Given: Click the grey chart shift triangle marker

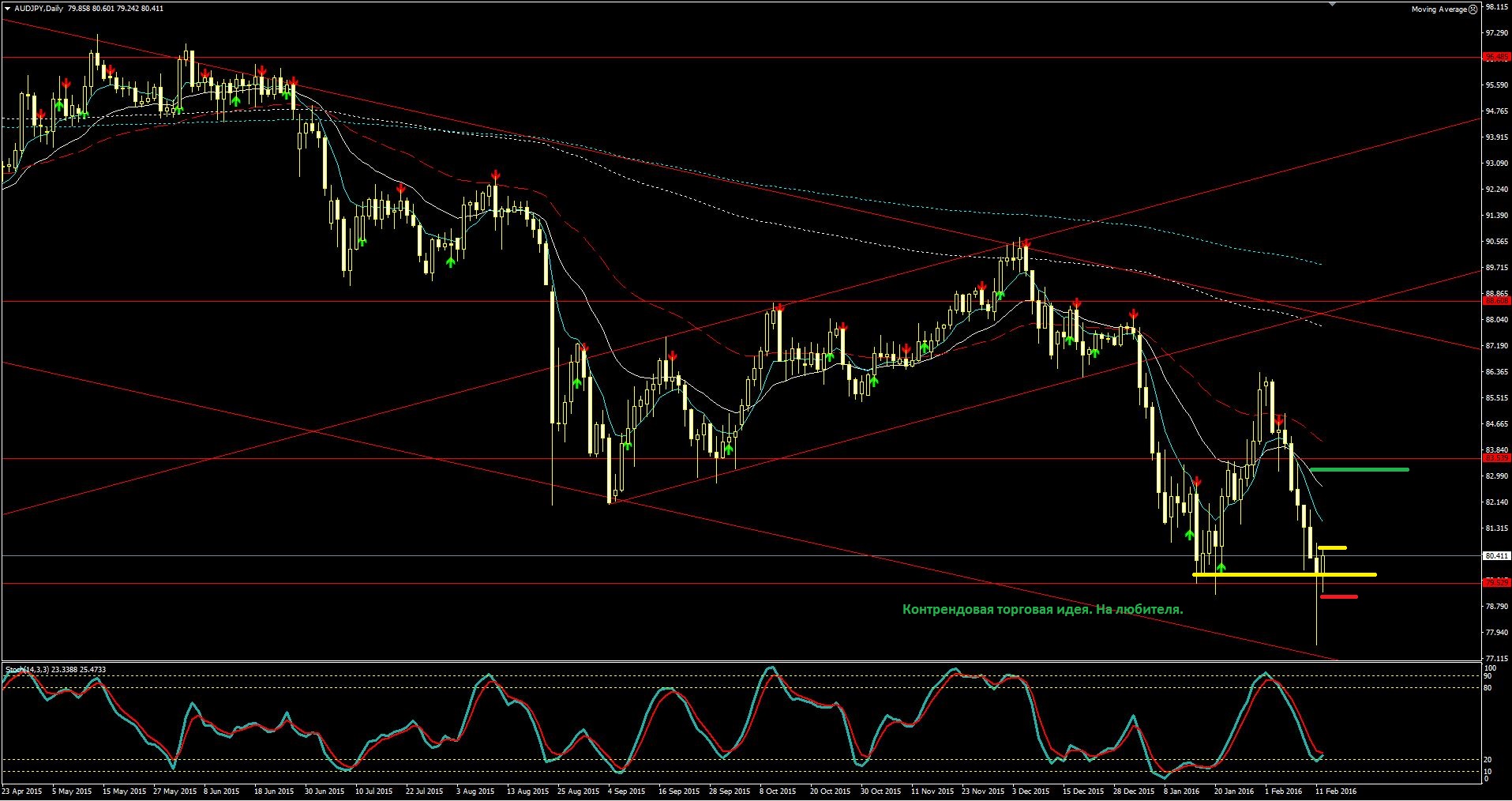Looking at the screenshot, I should point(1334,4).
